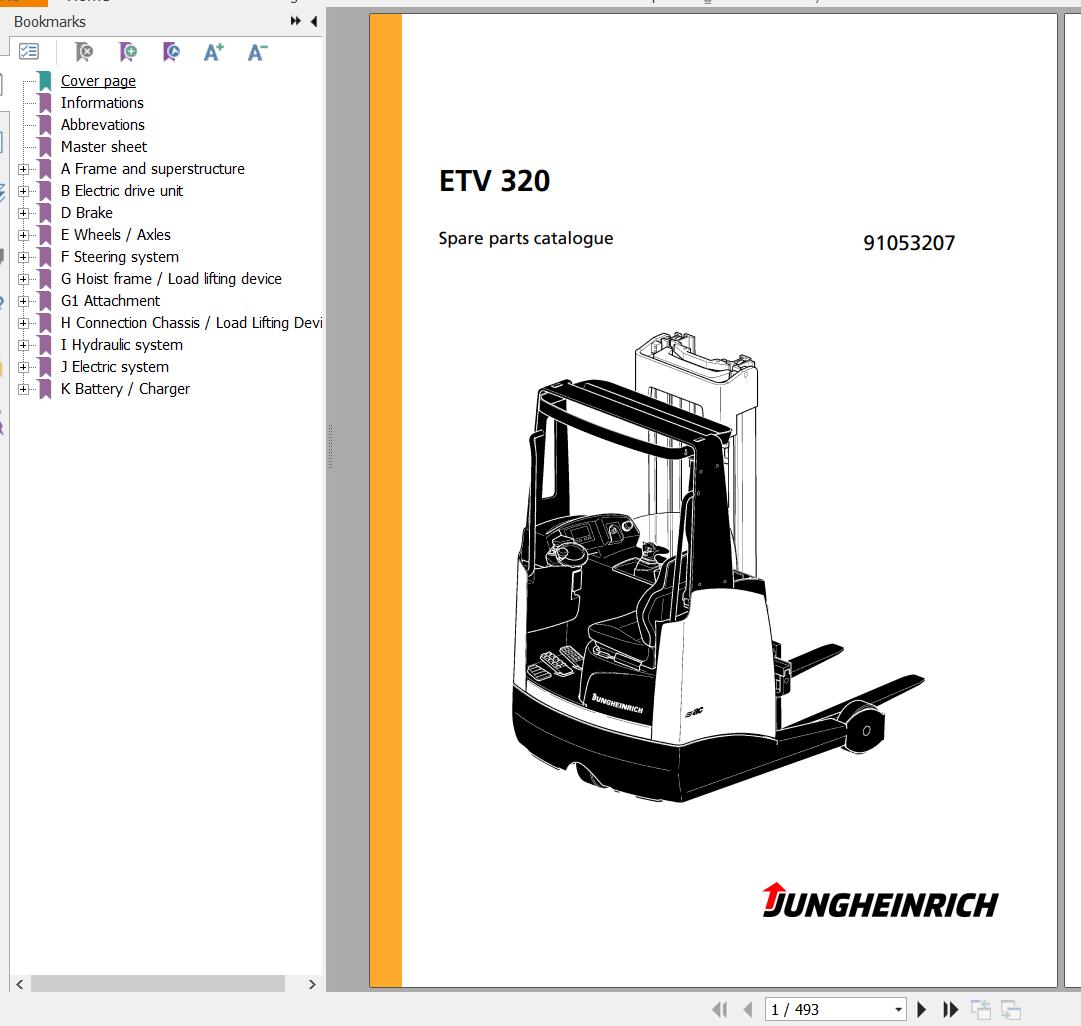Click the expand/collapse all bookmarks list icon
The image size is (1081, 1026).
pos(29,52)
